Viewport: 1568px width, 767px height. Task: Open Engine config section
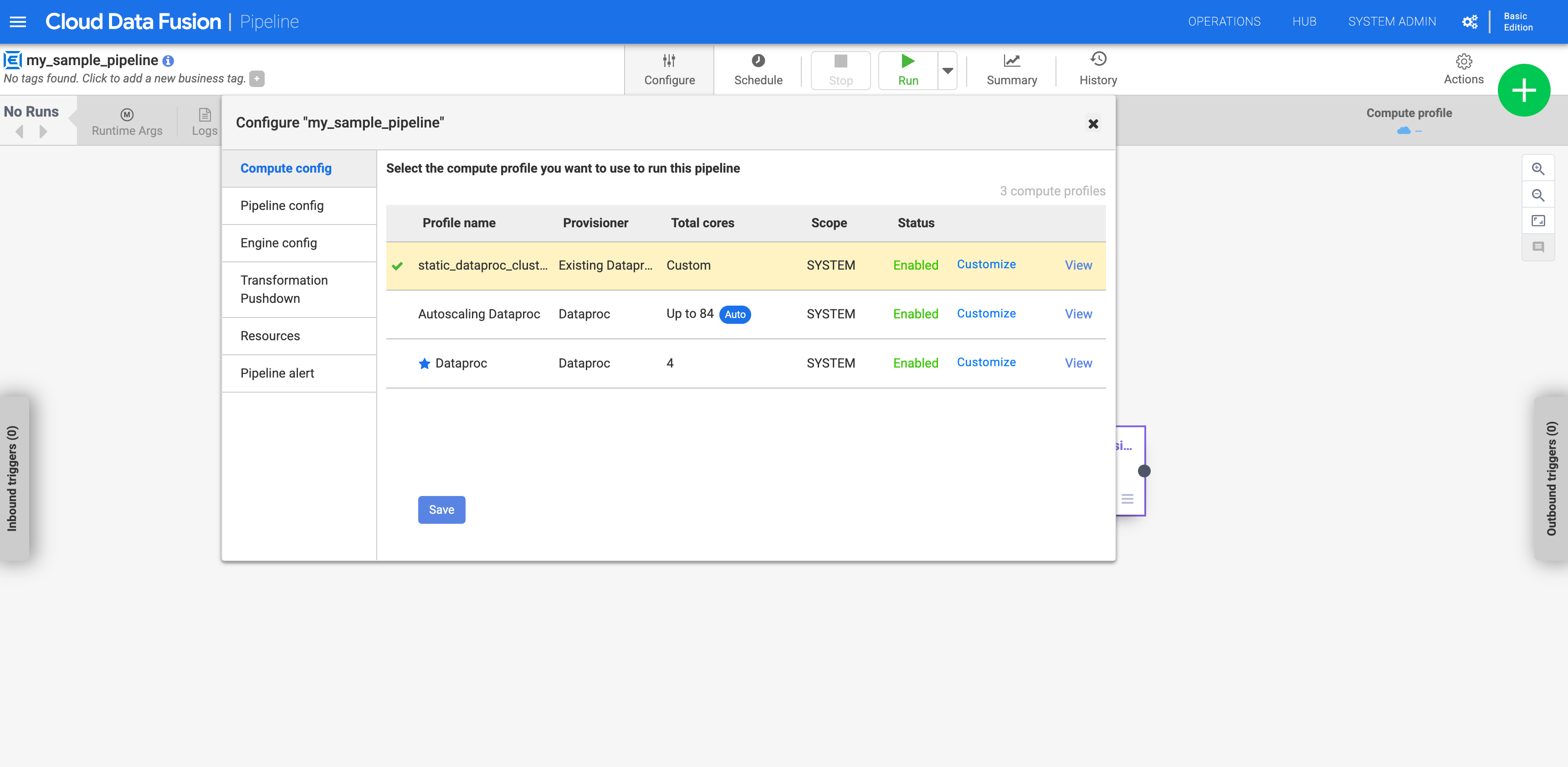click(279, 242)
